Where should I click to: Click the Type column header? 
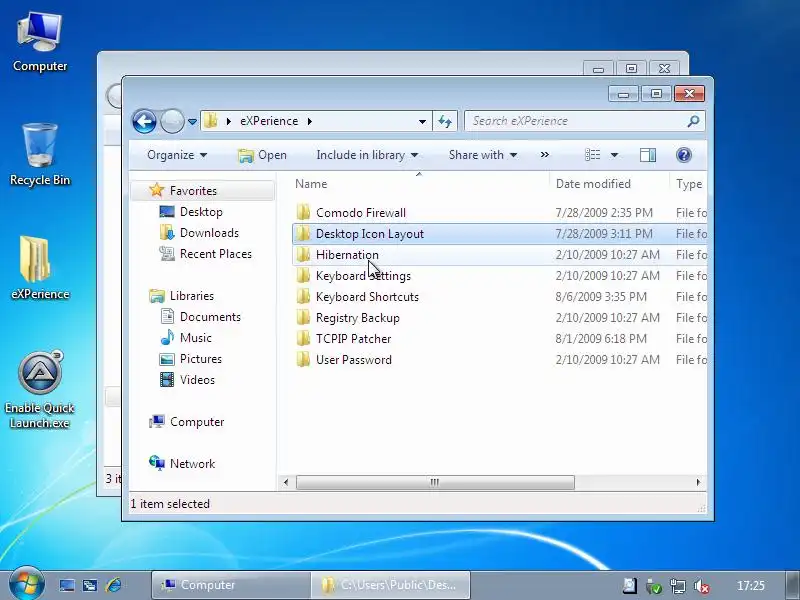pyautogui.click(x=689, y=184)
